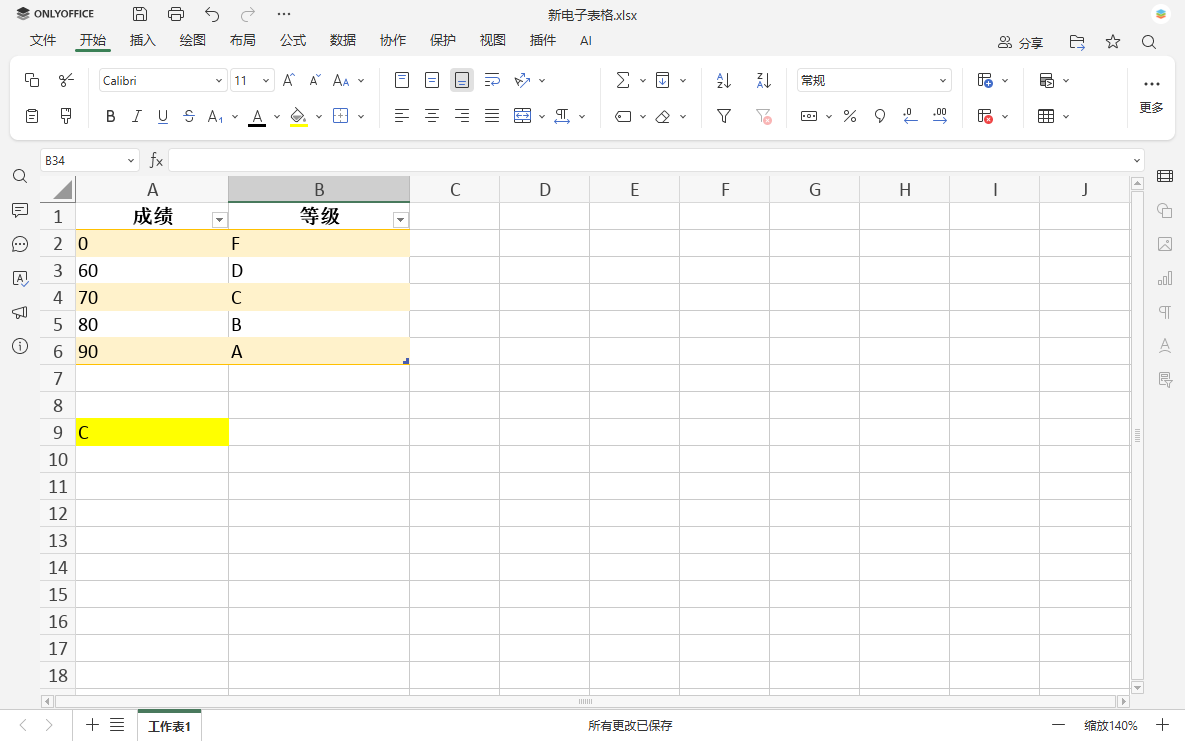Toggle italic formatting
The height and width of the screenshot is (741, 1185).
click(136, 116)
